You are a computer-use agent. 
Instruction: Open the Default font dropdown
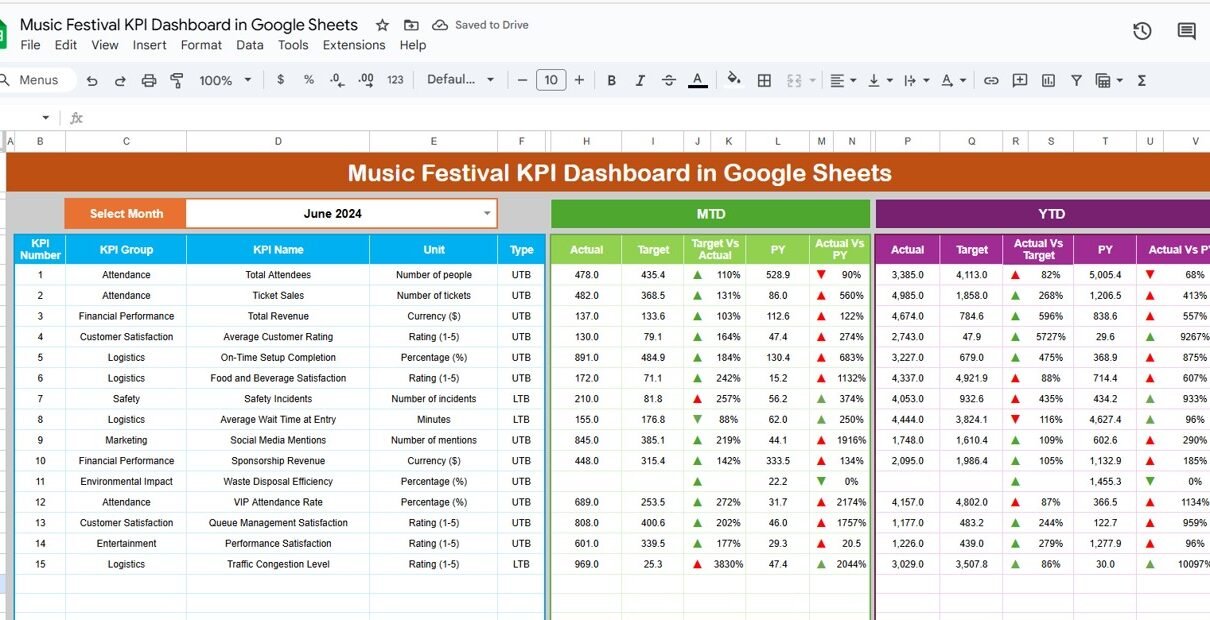pyautogui.click(x=461, y=80)
